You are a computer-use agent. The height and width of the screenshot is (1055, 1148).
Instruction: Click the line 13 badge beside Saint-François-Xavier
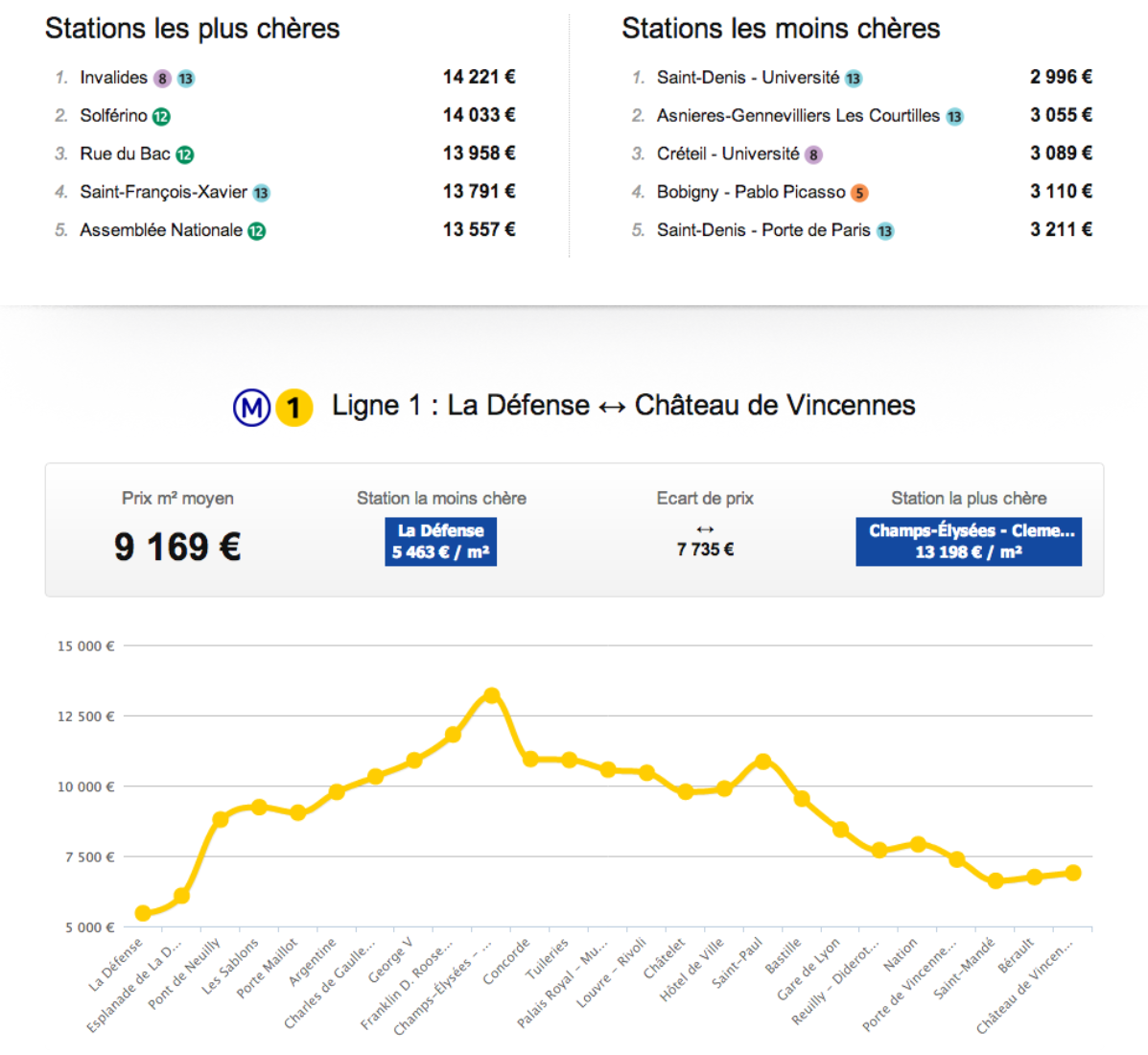click(261, 194)
